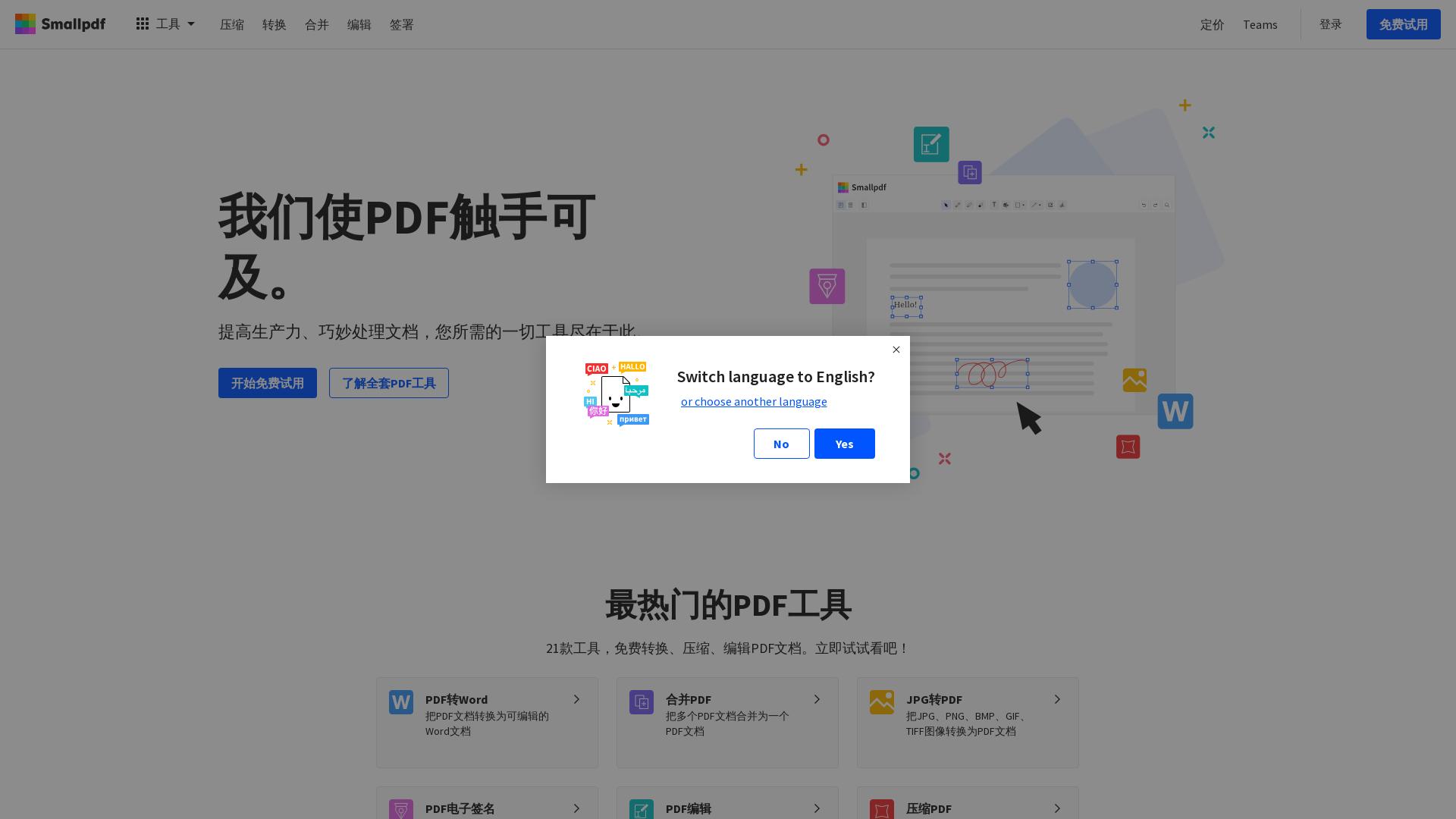
Task: Click the 'or choose another language' link
Action: click(x=754, y=402)
